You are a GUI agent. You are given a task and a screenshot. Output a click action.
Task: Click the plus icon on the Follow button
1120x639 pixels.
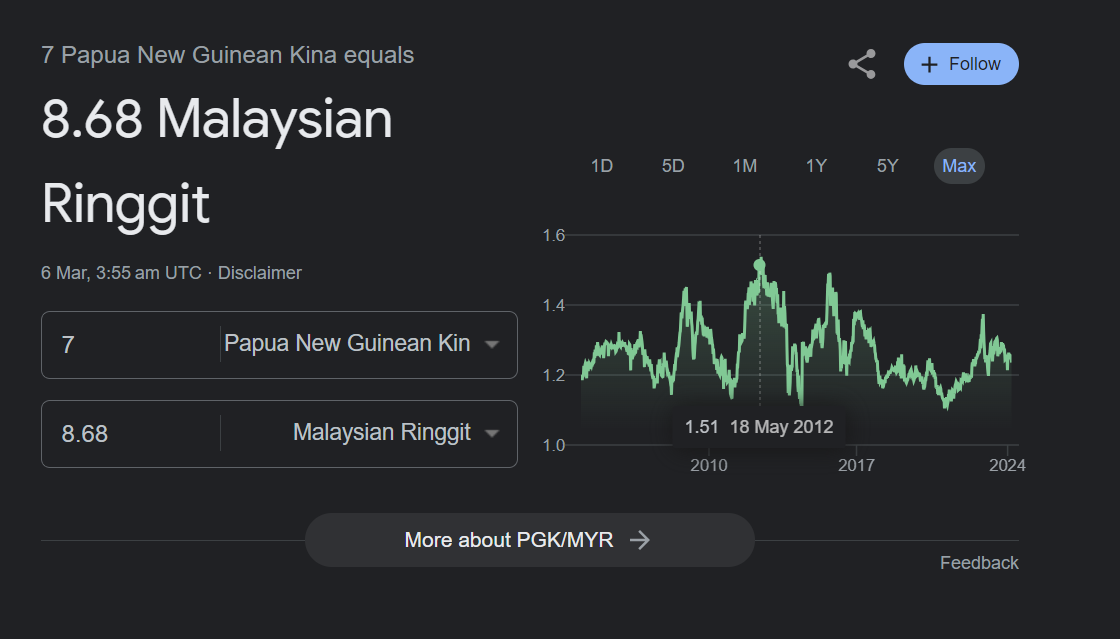click(x=929, y=65)
